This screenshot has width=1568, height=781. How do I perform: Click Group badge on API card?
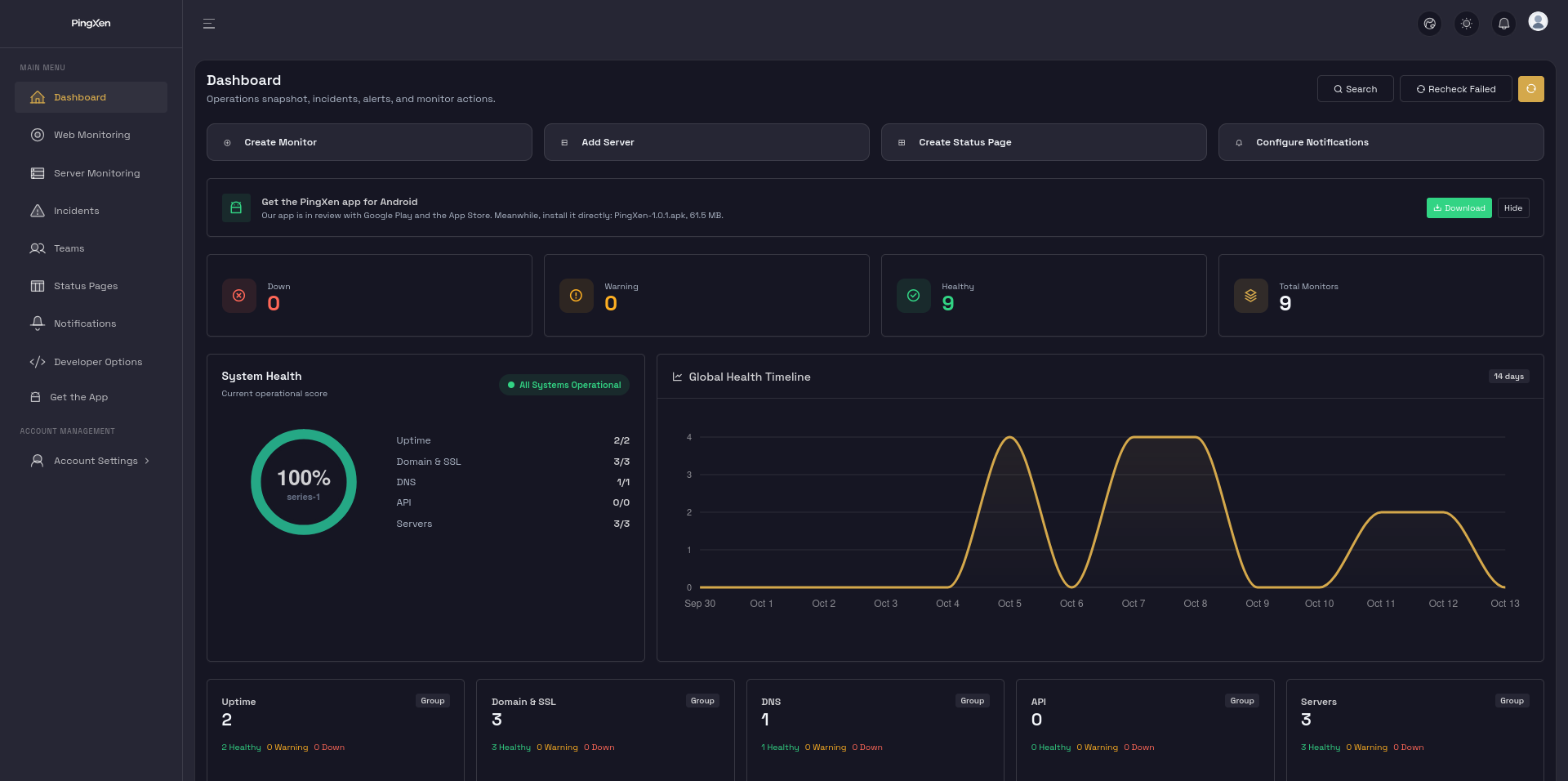tap(1242, 701)
